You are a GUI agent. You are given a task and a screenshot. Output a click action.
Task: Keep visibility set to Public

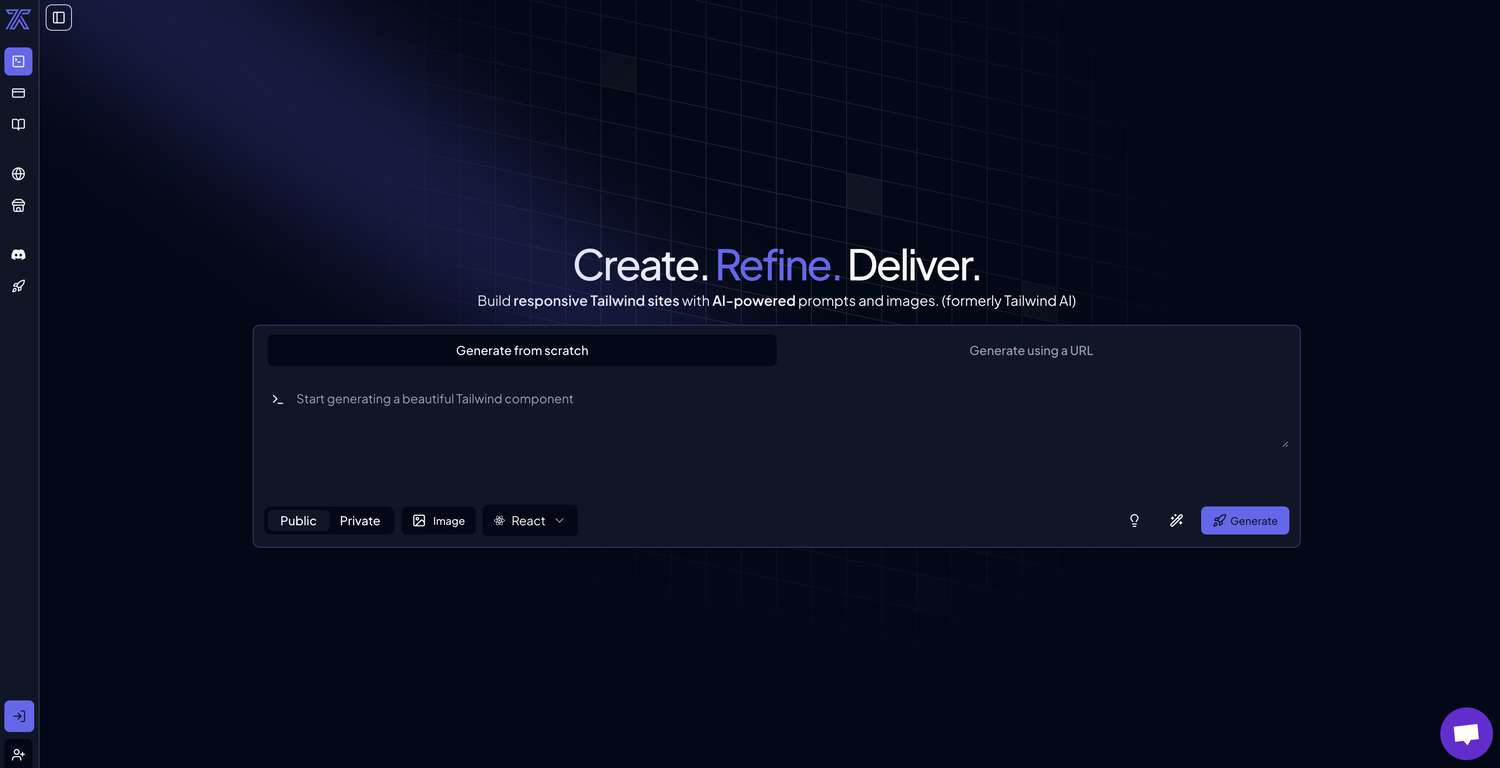point(297,520)
